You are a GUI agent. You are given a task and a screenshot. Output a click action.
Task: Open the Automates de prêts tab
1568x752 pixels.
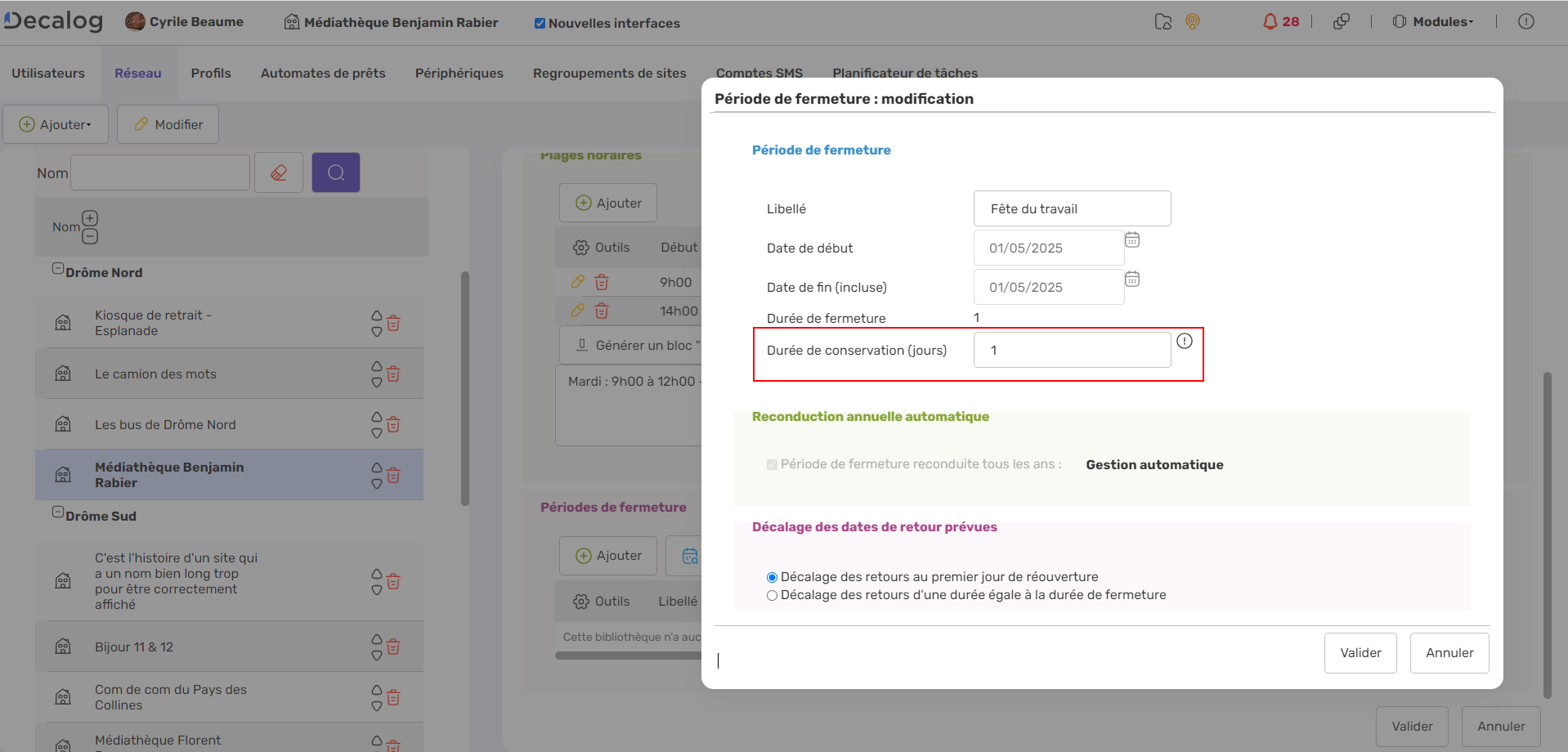coord(323,73)
